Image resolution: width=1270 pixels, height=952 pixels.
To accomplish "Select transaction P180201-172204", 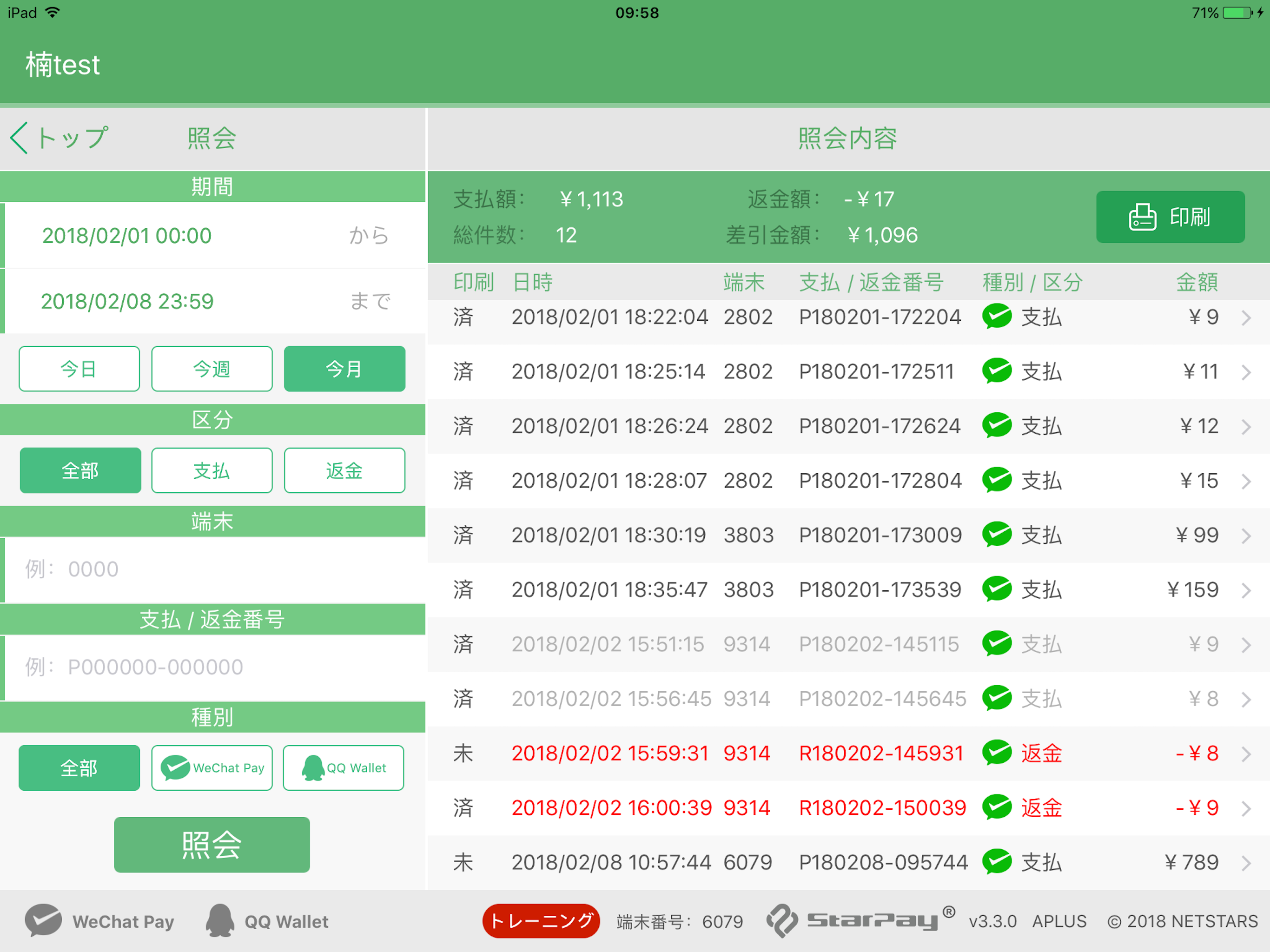I will point(880,317).
